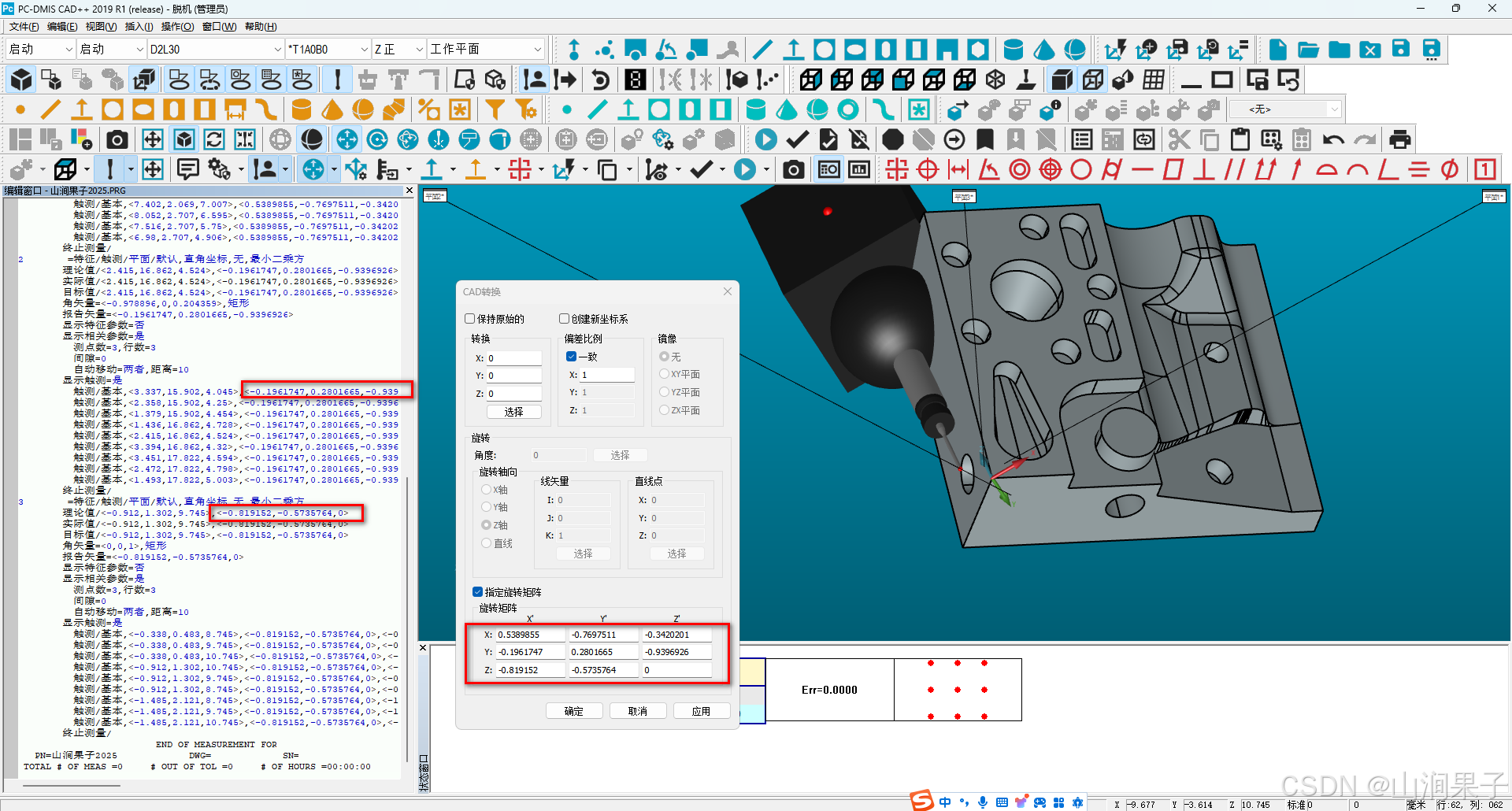Click the scissors cut icon
Screen dimensions: 1512x811
1179,140
